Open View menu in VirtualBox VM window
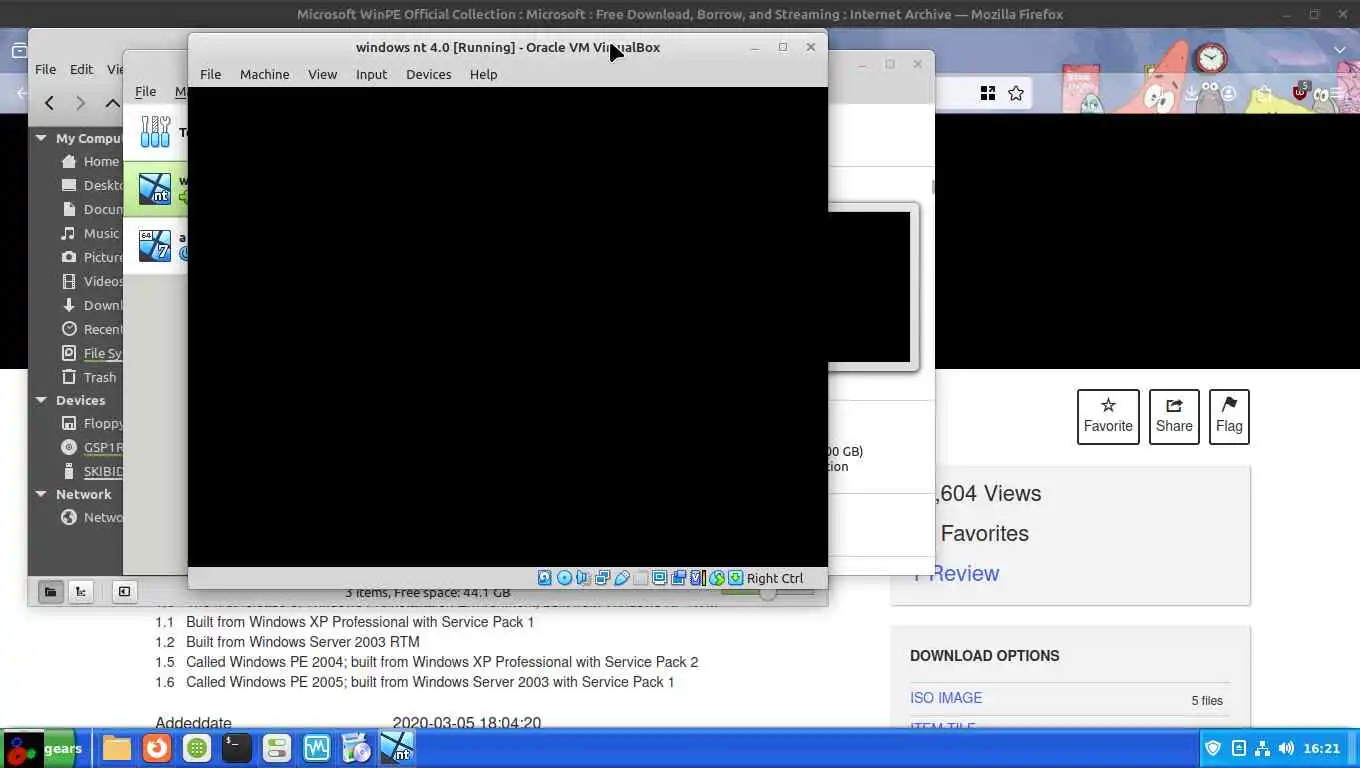Screen dimensions: 1360x768 click(x=322, y=74)
